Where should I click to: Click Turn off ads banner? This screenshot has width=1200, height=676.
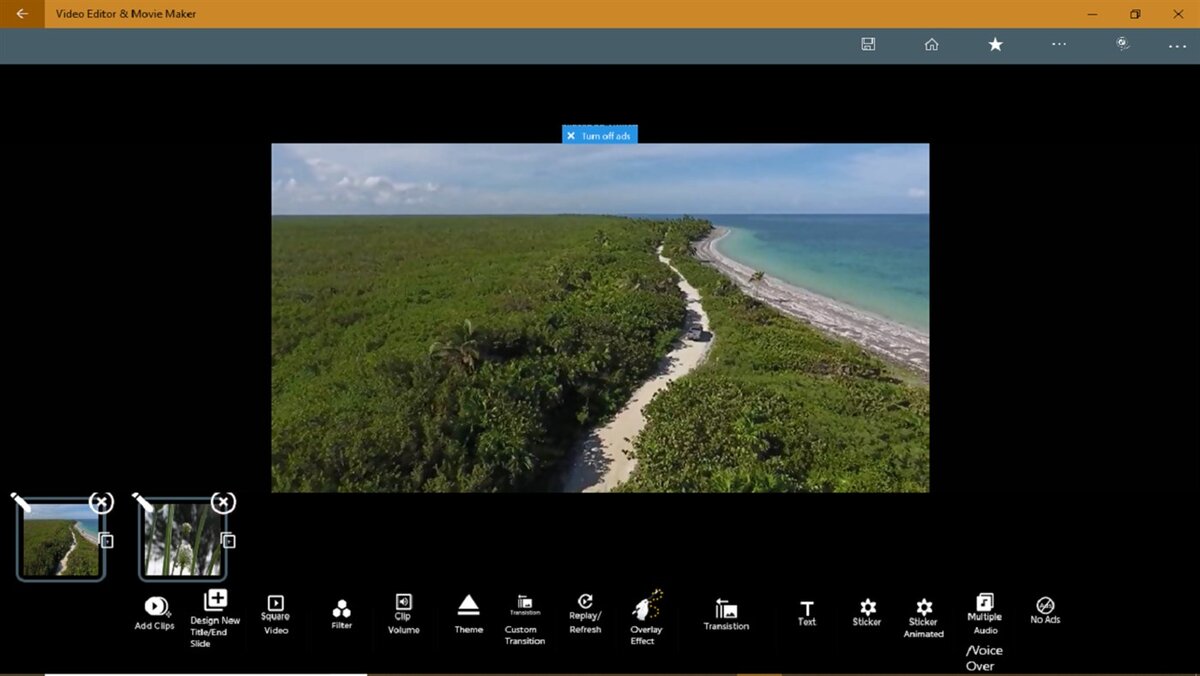coord(599,135)
